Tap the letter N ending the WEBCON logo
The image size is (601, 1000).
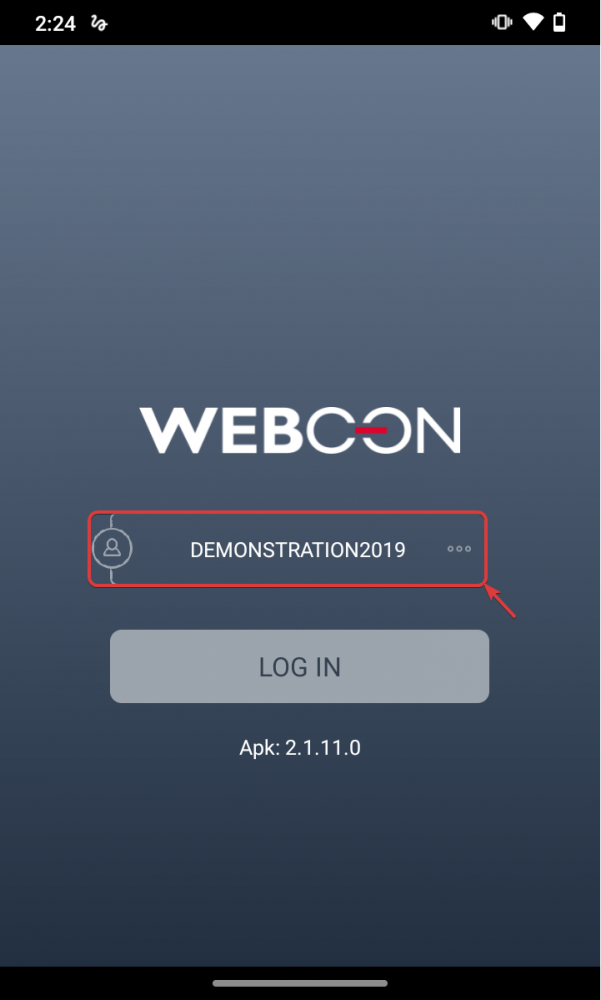[x=438, y=430]
